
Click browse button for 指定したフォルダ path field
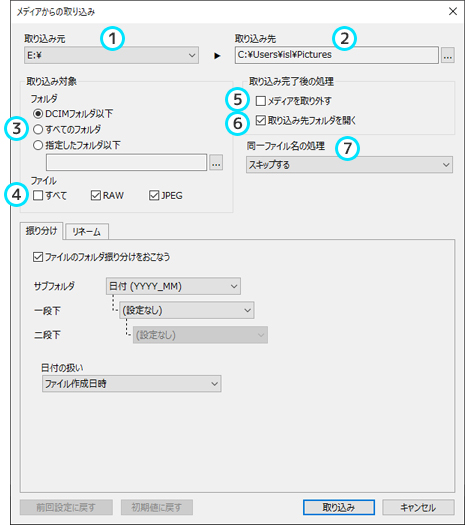216,163
